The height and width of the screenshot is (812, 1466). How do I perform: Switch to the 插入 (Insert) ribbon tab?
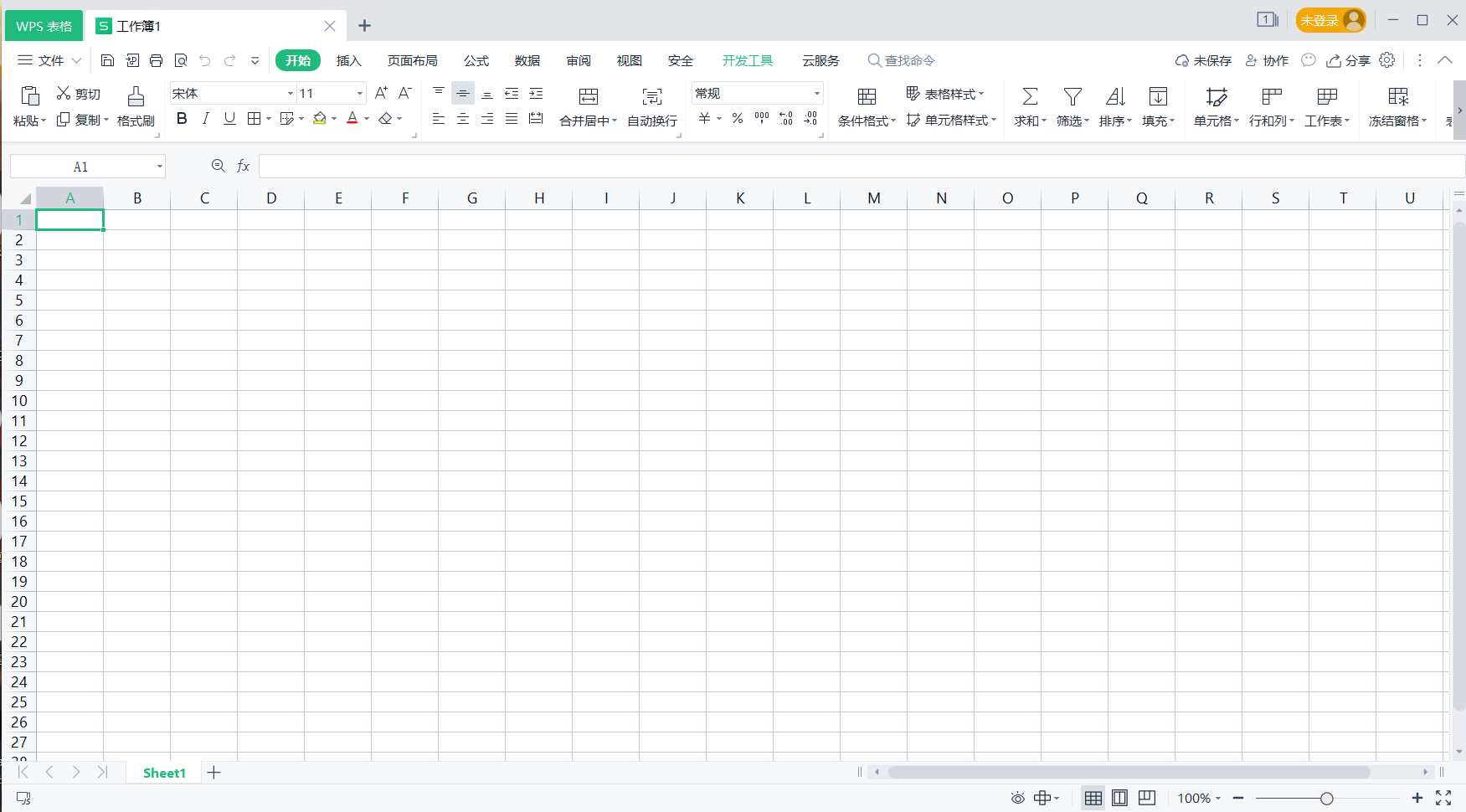pyautogui.click(x=348, y=60)
